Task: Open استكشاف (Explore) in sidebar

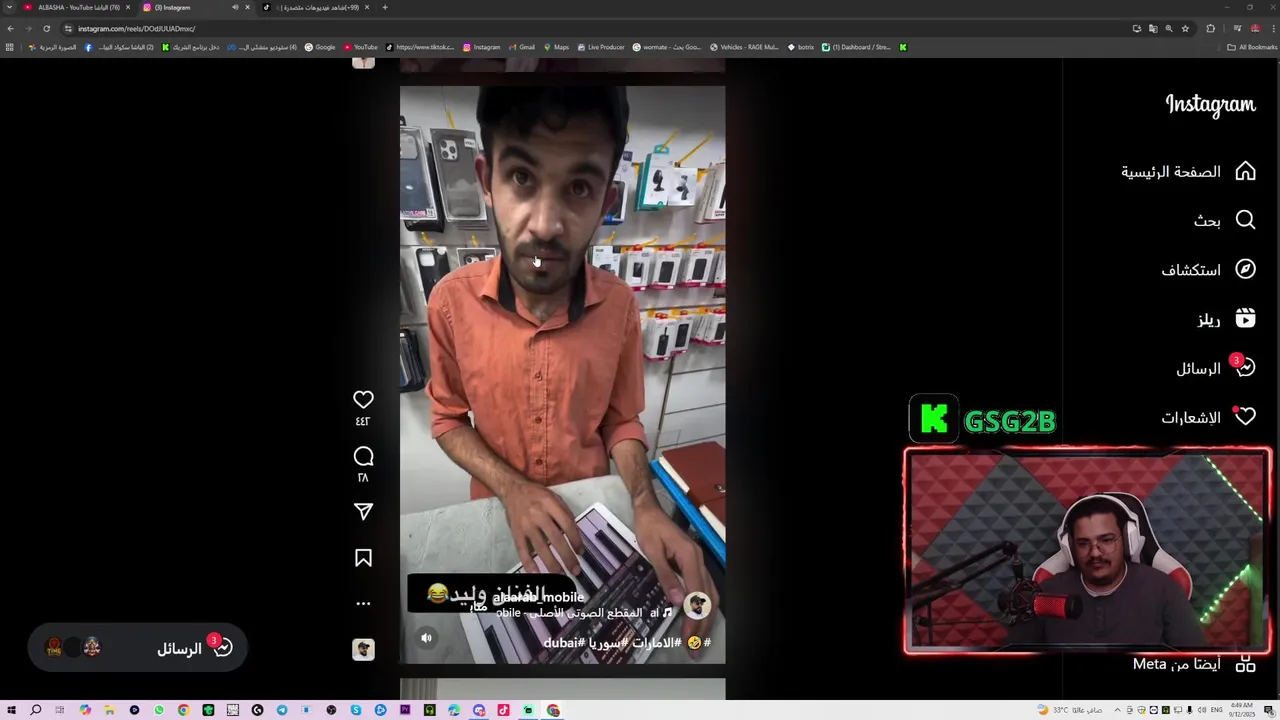Action: 1208,269
